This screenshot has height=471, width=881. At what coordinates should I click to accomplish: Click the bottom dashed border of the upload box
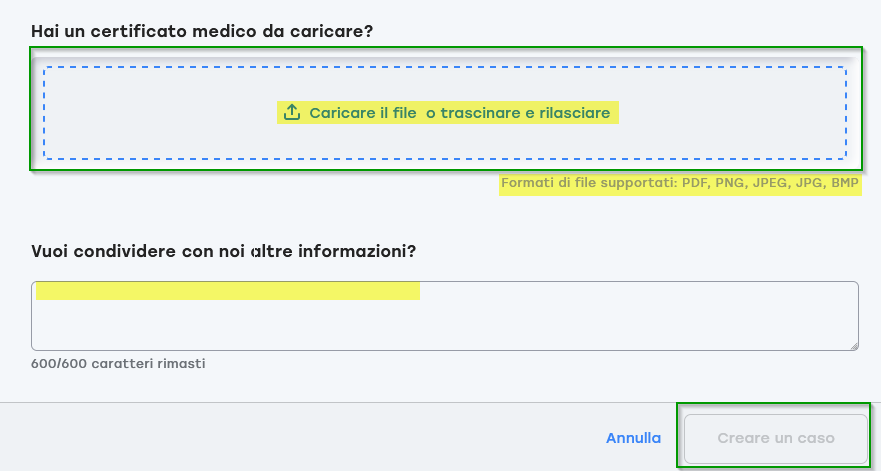[444, 159]
